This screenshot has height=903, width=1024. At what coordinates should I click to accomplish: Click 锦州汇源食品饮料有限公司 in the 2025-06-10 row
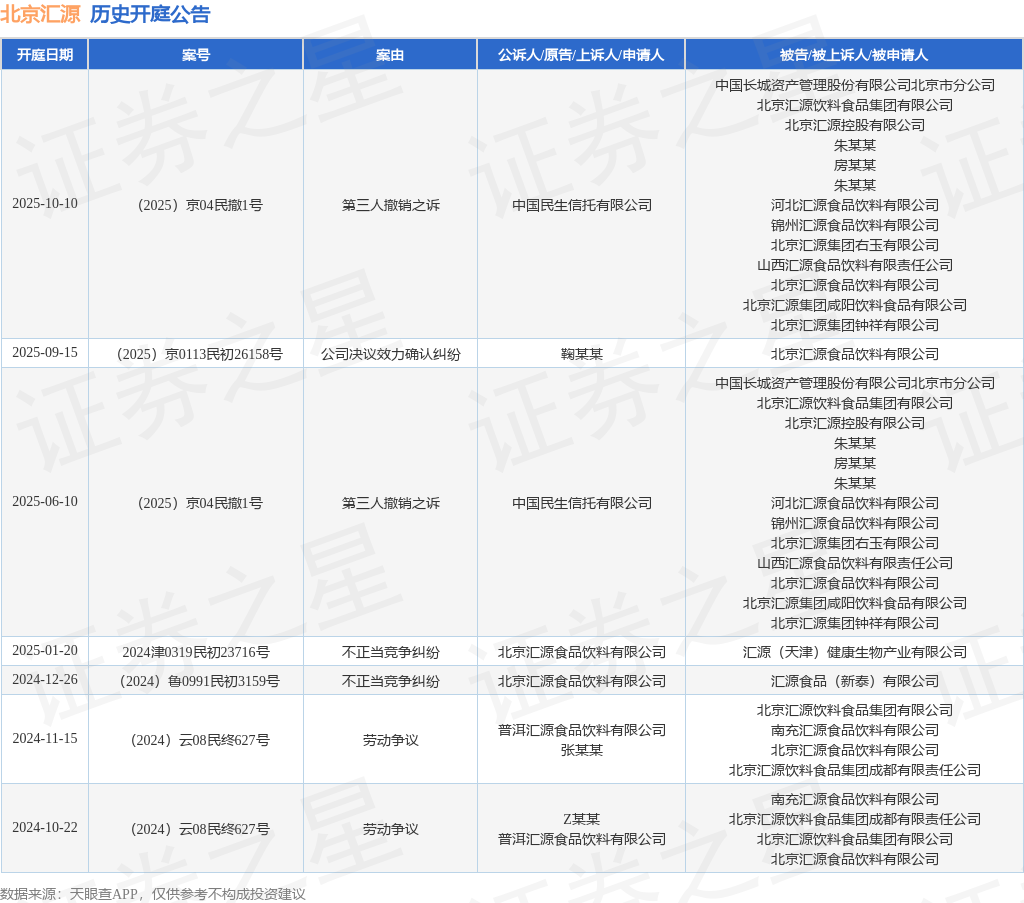coord(855,523)
